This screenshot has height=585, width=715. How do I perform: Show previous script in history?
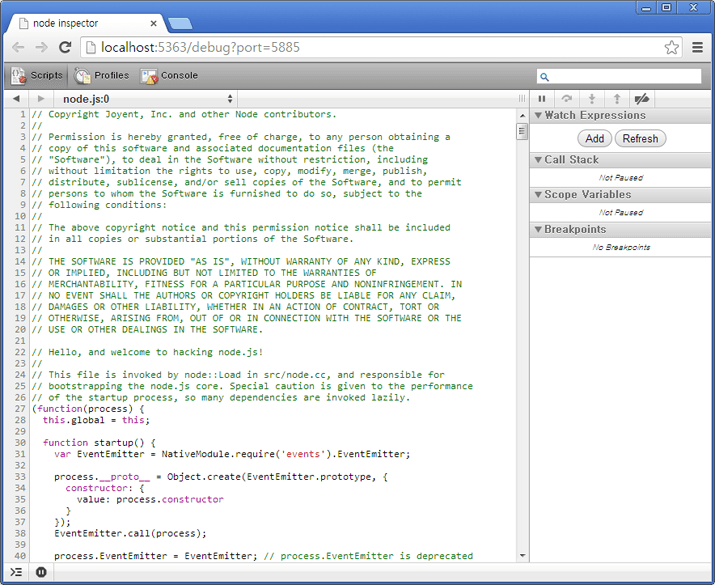16,98
